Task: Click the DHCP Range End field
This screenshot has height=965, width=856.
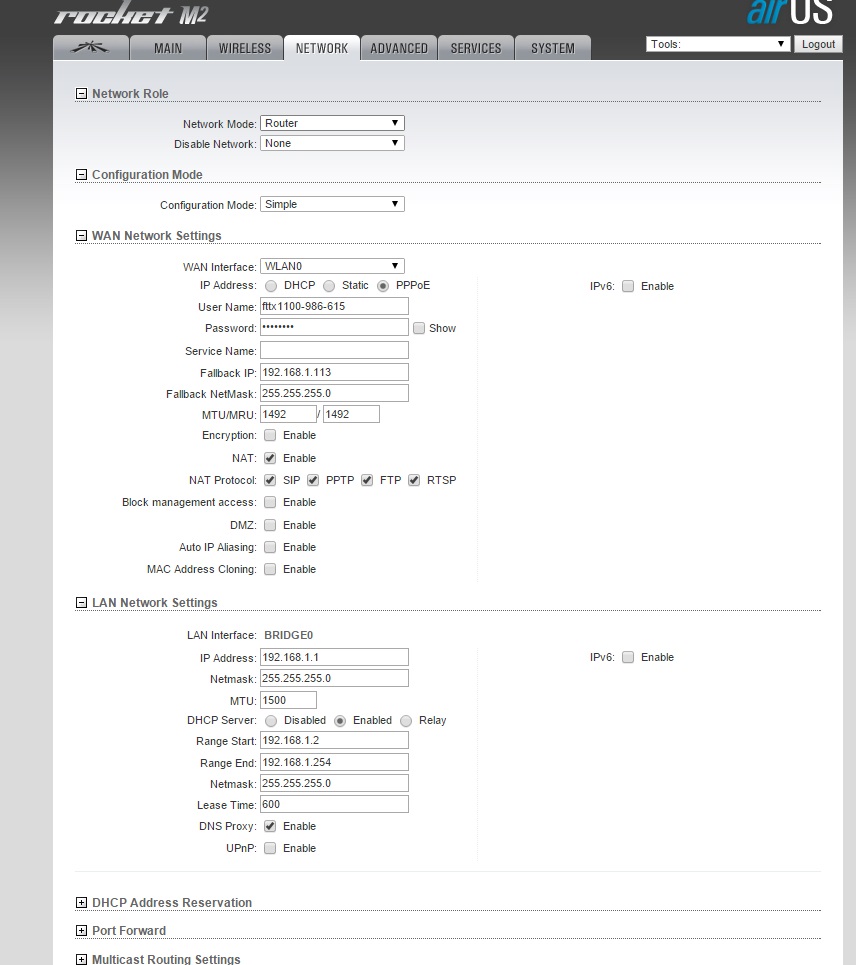Action: [334, 762]
